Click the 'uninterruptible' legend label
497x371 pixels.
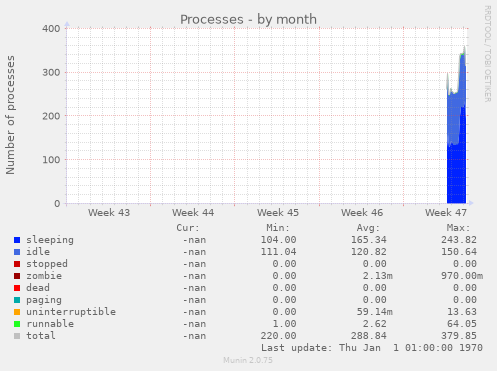(x=71, y=312)
